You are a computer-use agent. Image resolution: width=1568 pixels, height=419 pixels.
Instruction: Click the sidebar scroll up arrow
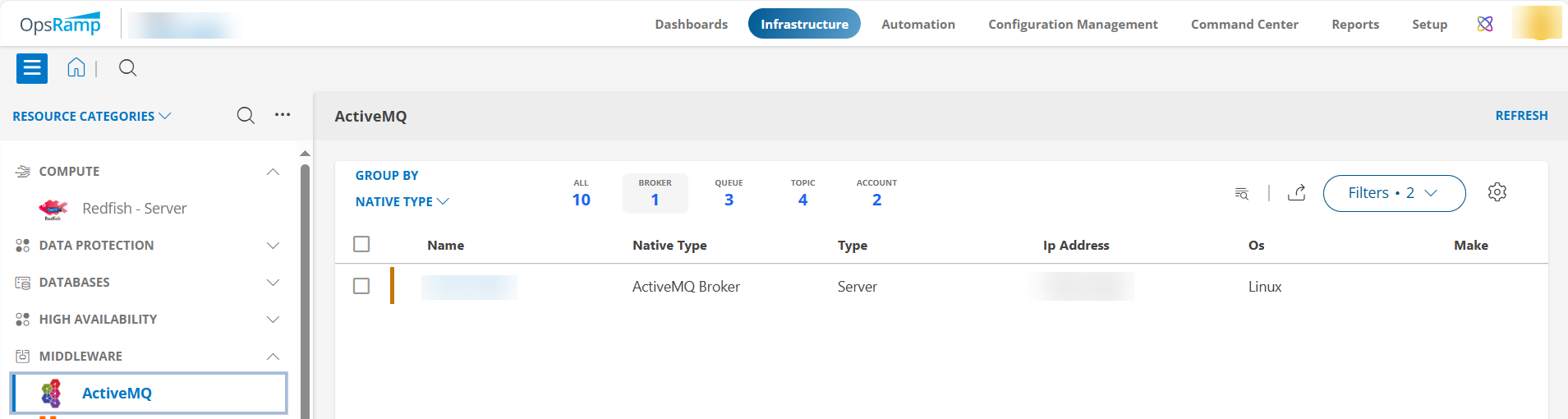(x=305, y=154)
